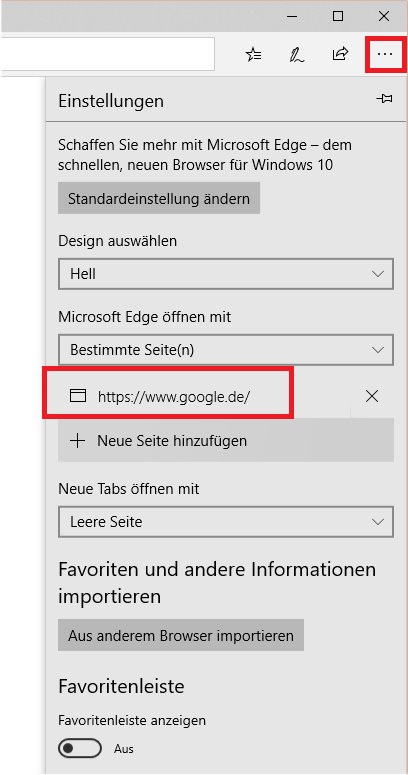Click Aus anderem Browser importieren button
Screen dimensions: 408x775
181,635
